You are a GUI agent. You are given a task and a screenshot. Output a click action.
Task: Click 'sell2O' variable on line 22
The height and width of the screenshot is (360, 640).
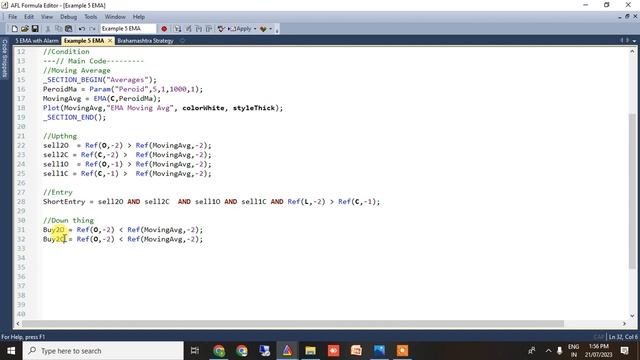pos(56,146)
